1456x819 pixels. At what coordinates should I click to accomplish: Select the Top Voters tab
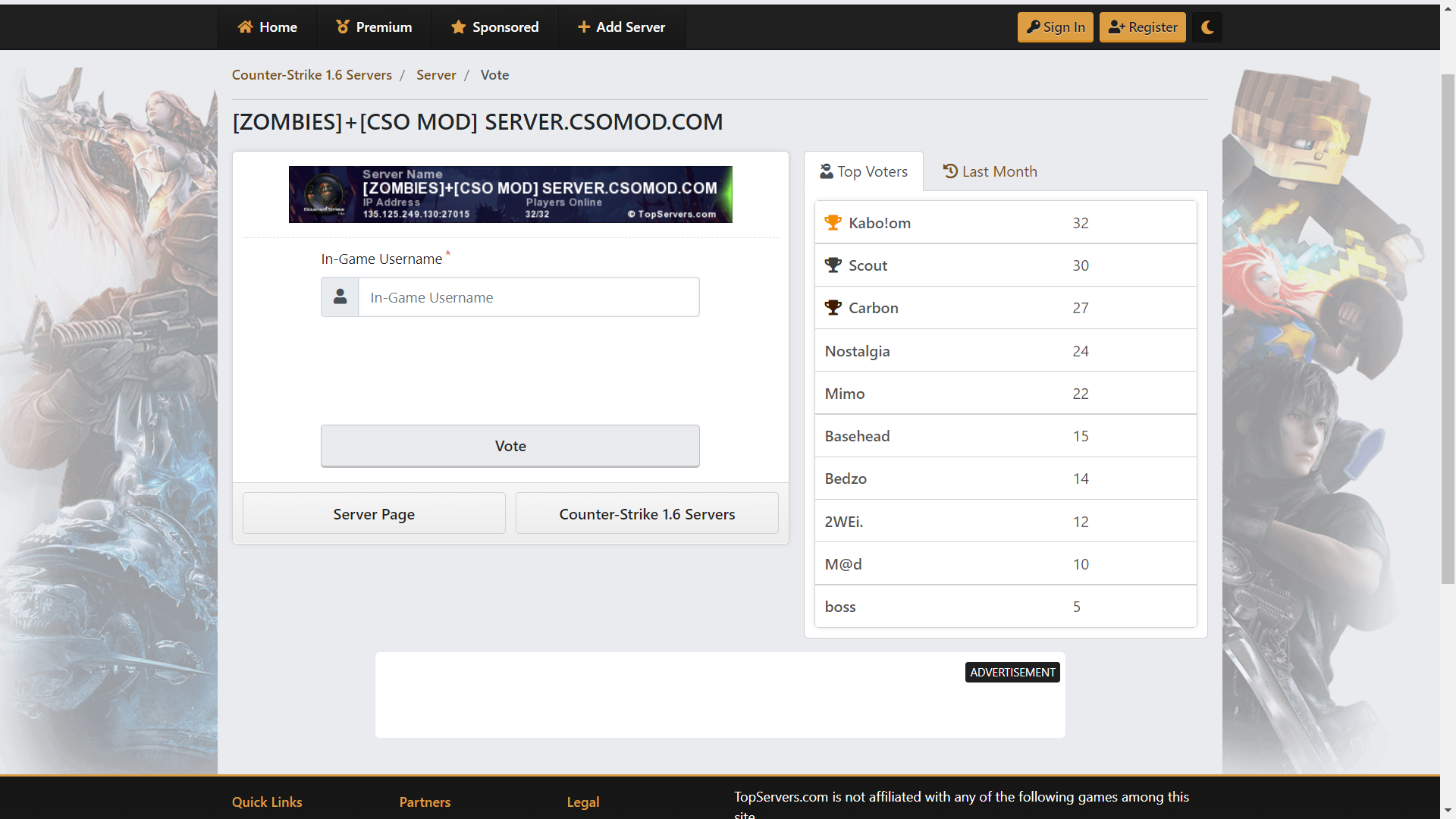coord(864,171)
